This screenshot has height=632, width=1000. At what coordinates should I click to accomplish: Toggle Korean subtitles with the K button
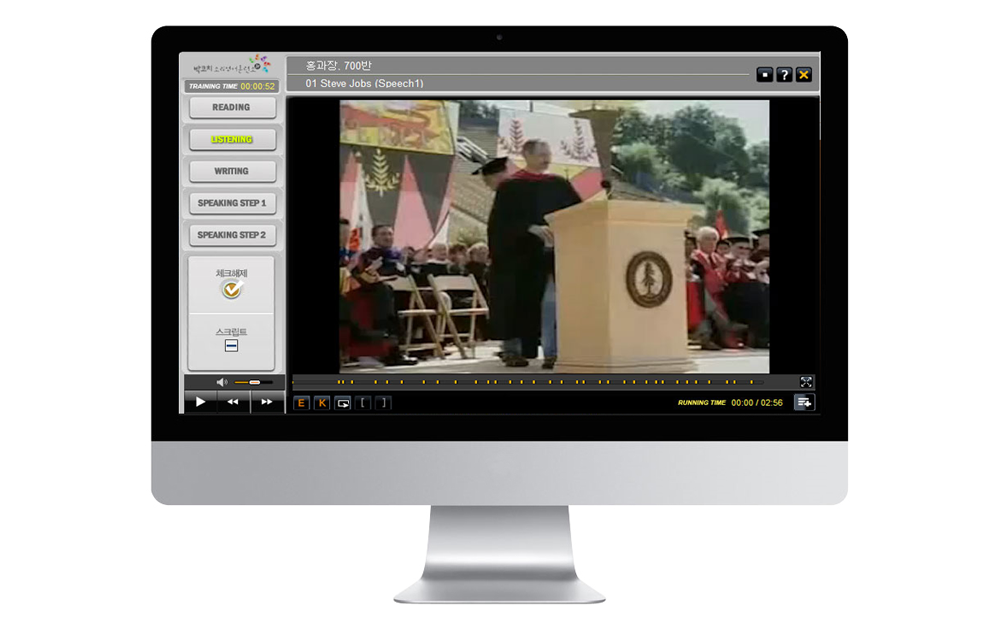322,403
